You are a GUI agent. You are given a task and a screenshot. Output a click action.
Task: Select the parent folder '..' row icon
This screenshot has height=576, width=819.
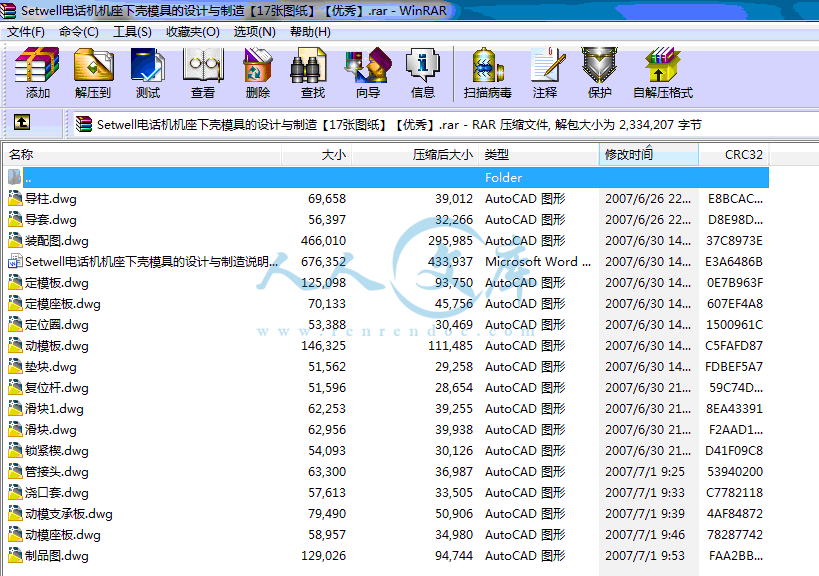point(15,177)
